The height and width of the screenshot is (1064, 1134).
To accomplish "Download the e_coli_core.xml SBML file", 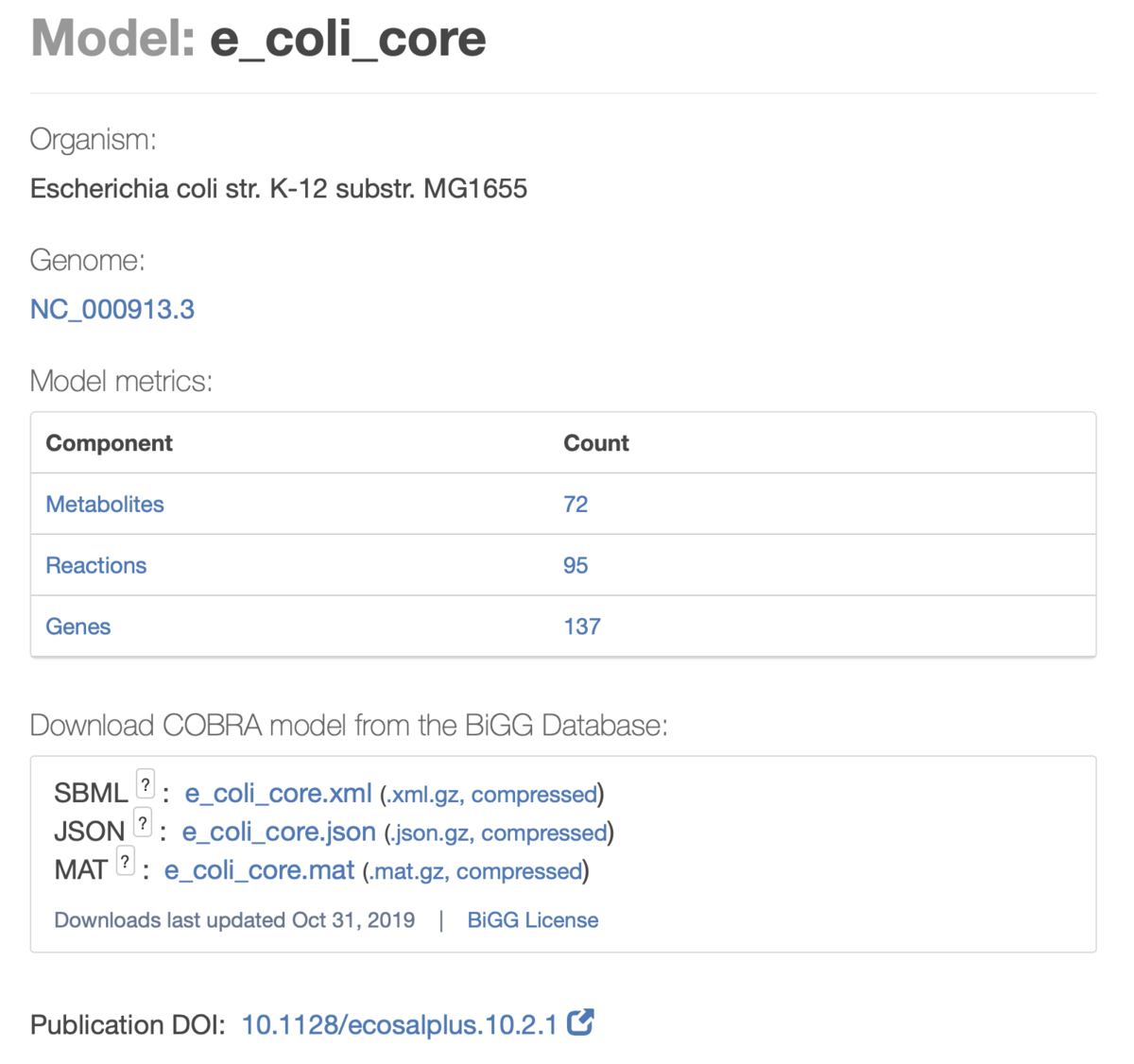I will pyautogui.click(x=278, y=794).
